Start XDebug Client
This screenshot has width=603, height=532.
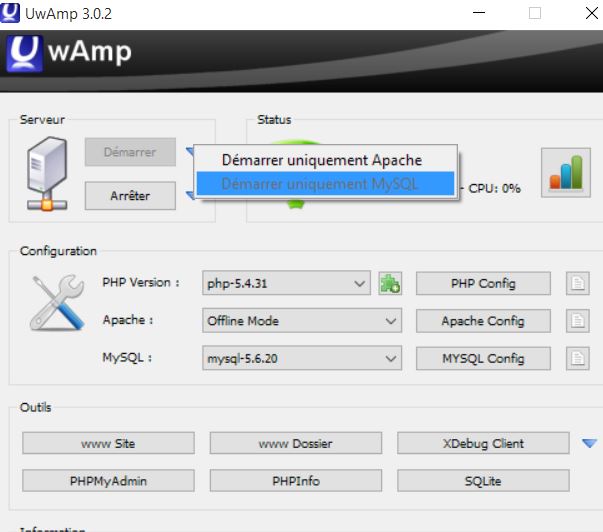[x=483, y=443]
